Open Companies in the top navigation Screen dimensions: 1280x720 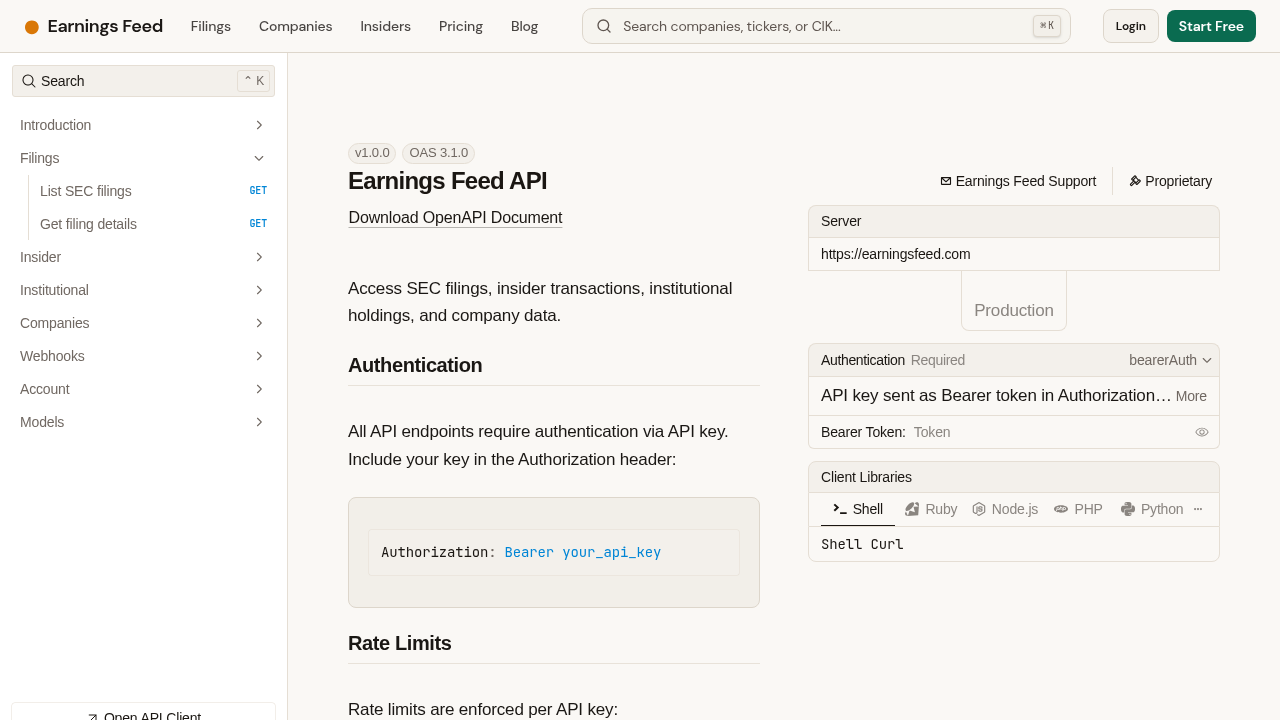296,26
